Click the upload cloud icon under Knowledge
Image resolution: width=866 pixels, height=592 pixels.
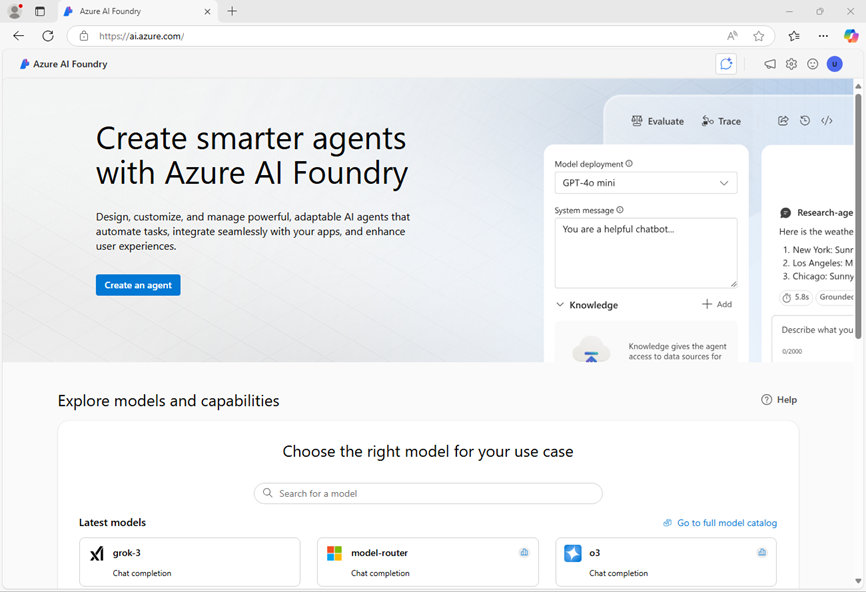coord(591,350)
